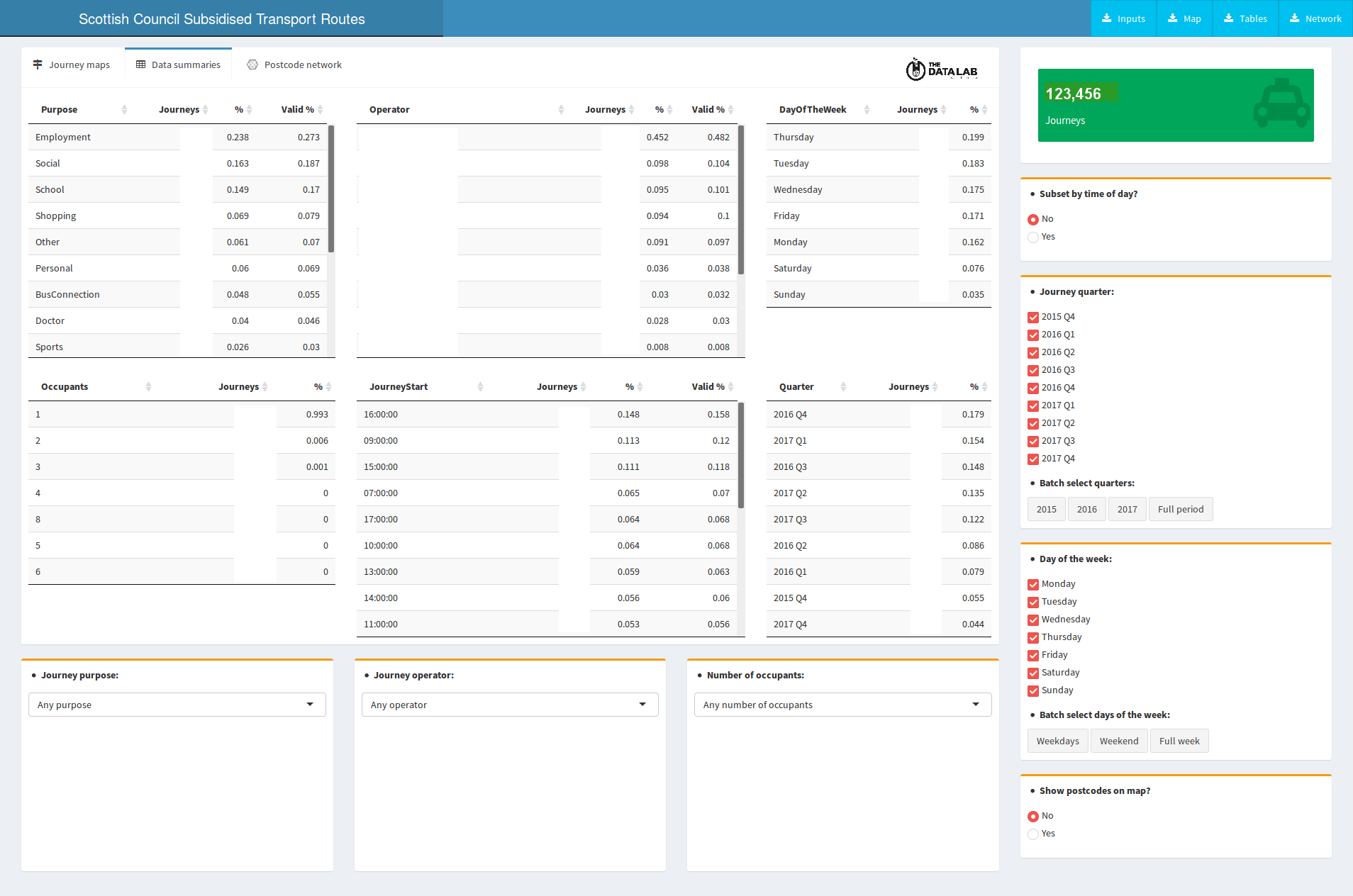Screen dimensions: 1353x896
Task: Sort the Purpose column using its sort arrows
Action: pos(124,109)
